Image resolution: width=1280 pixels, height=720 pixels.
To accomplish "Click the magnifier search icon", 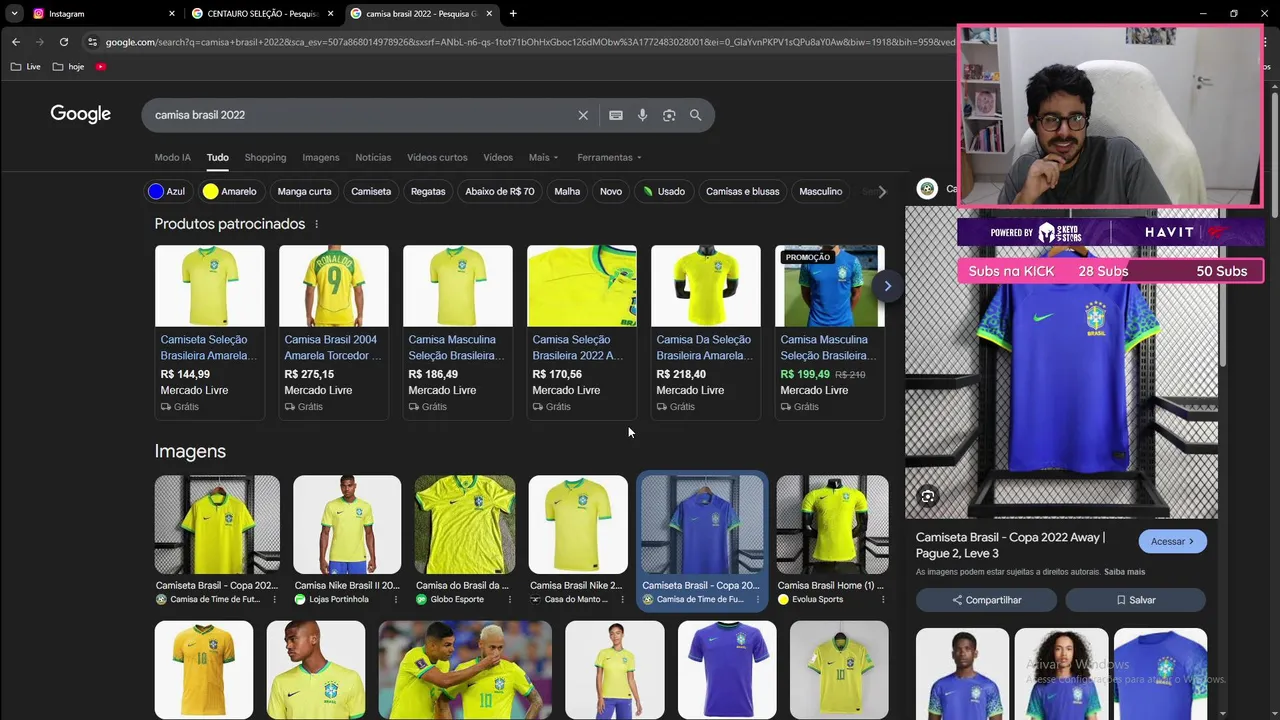I will click(695, 115).
